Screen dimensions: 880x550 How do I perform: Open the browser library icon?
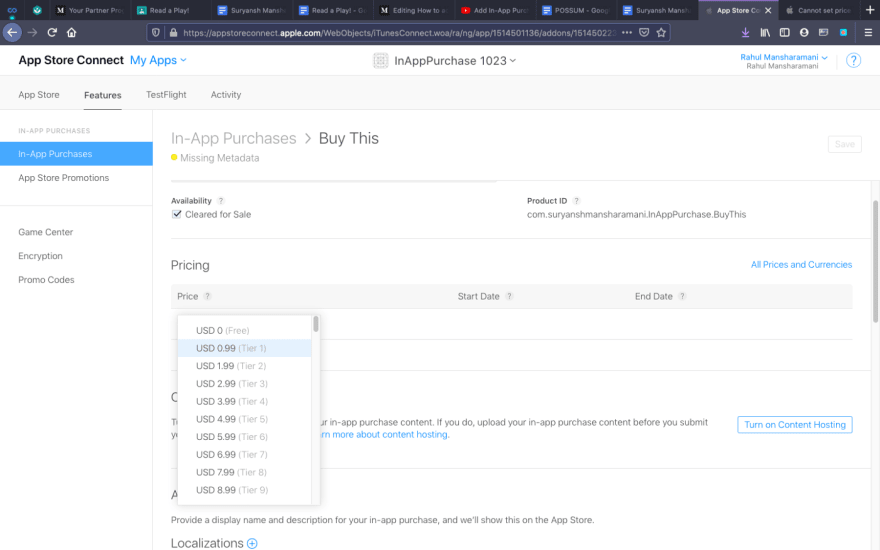[x=765, y=33]
